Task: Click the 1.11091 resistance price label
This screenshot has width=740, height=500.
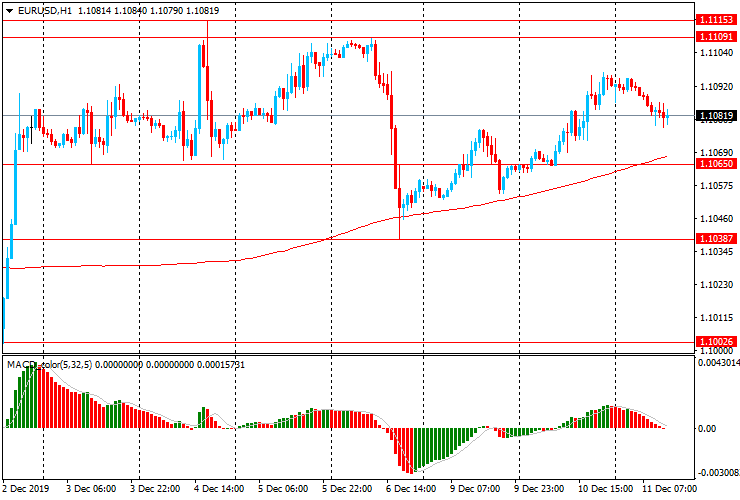Action: point(716,36)
